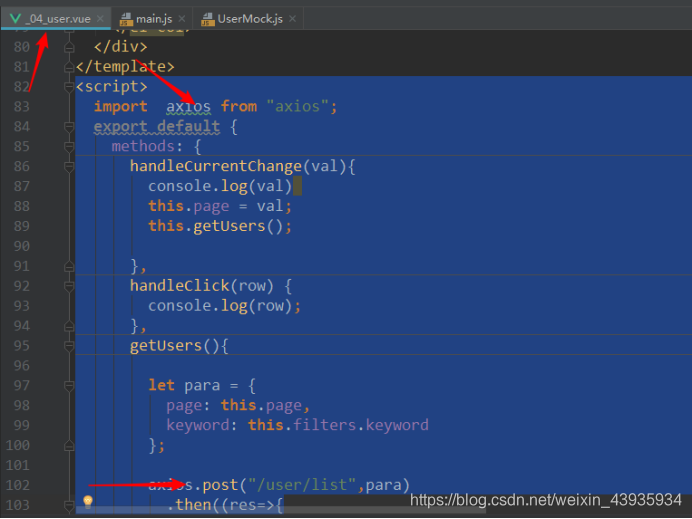Click the "from" keyword on line 83
This screenshot has width=692, height=519.
[x=239, y=106]
